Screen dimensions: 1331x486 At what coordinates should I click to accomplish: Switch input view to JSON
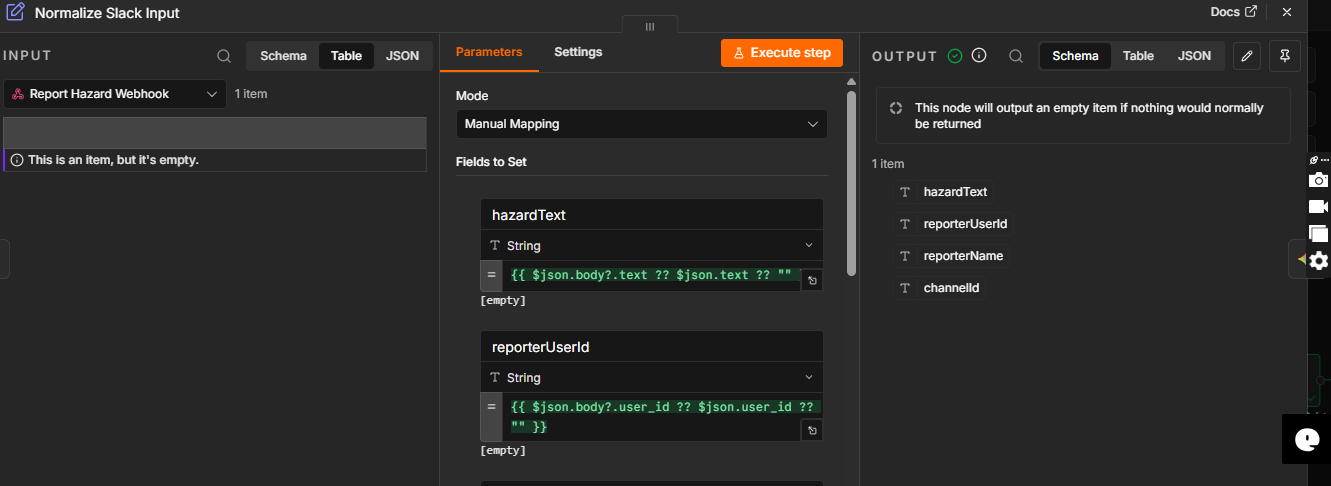(x=402, y=56)
